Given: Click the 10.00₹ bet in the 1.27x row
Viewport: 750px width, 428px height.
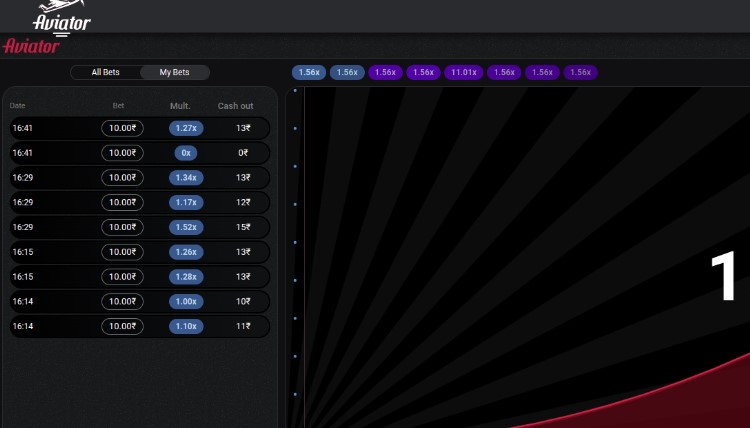Looking at the screenshot, I should click(x=122, y=128).
